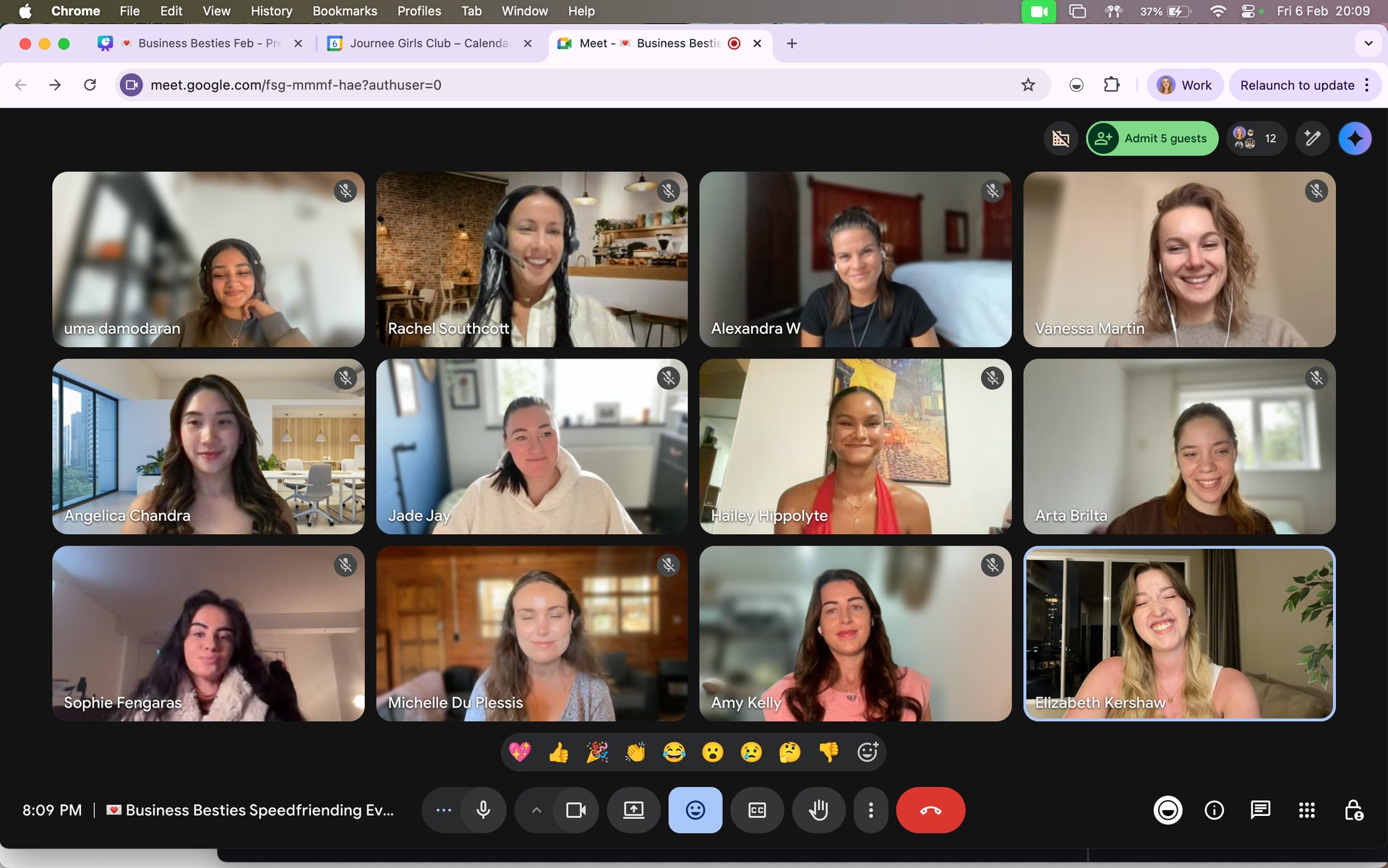Click the raise hand icon
This screenshot has height=868, width=1388.
click(818, 810)
